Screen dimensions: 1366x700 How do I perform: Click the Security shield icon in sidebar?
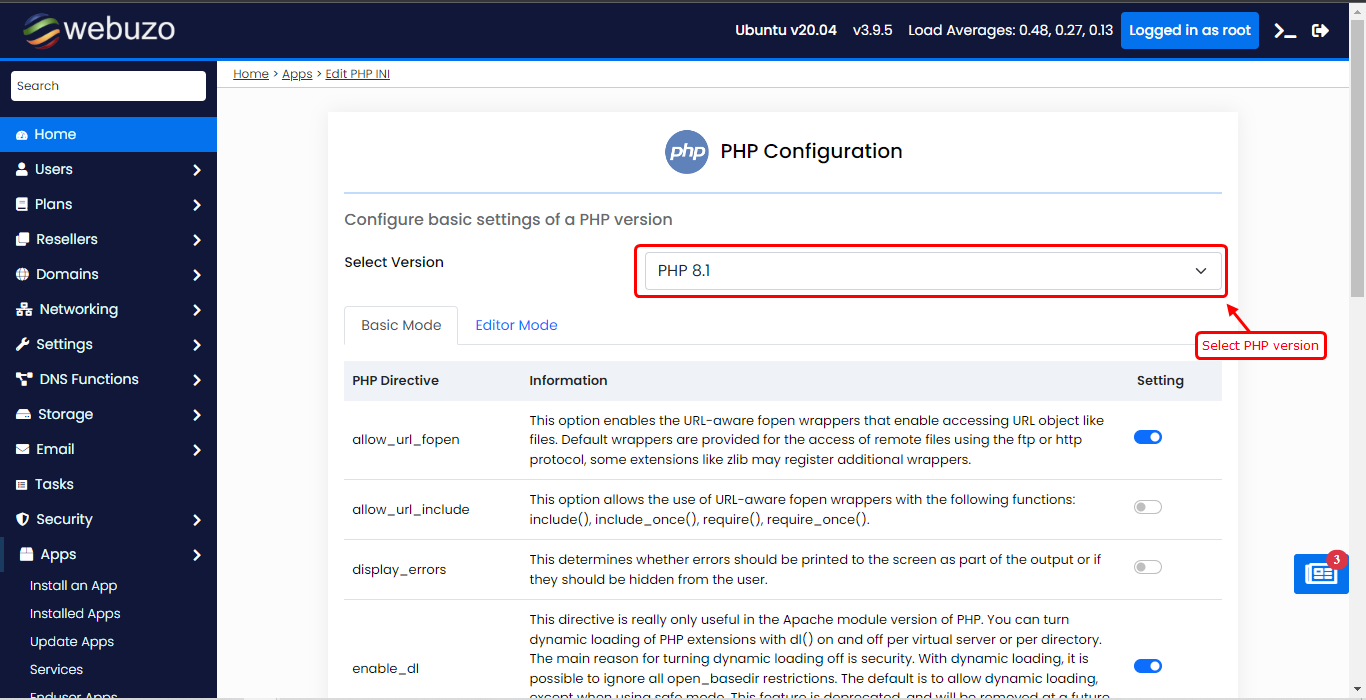[x=22, y=520]
